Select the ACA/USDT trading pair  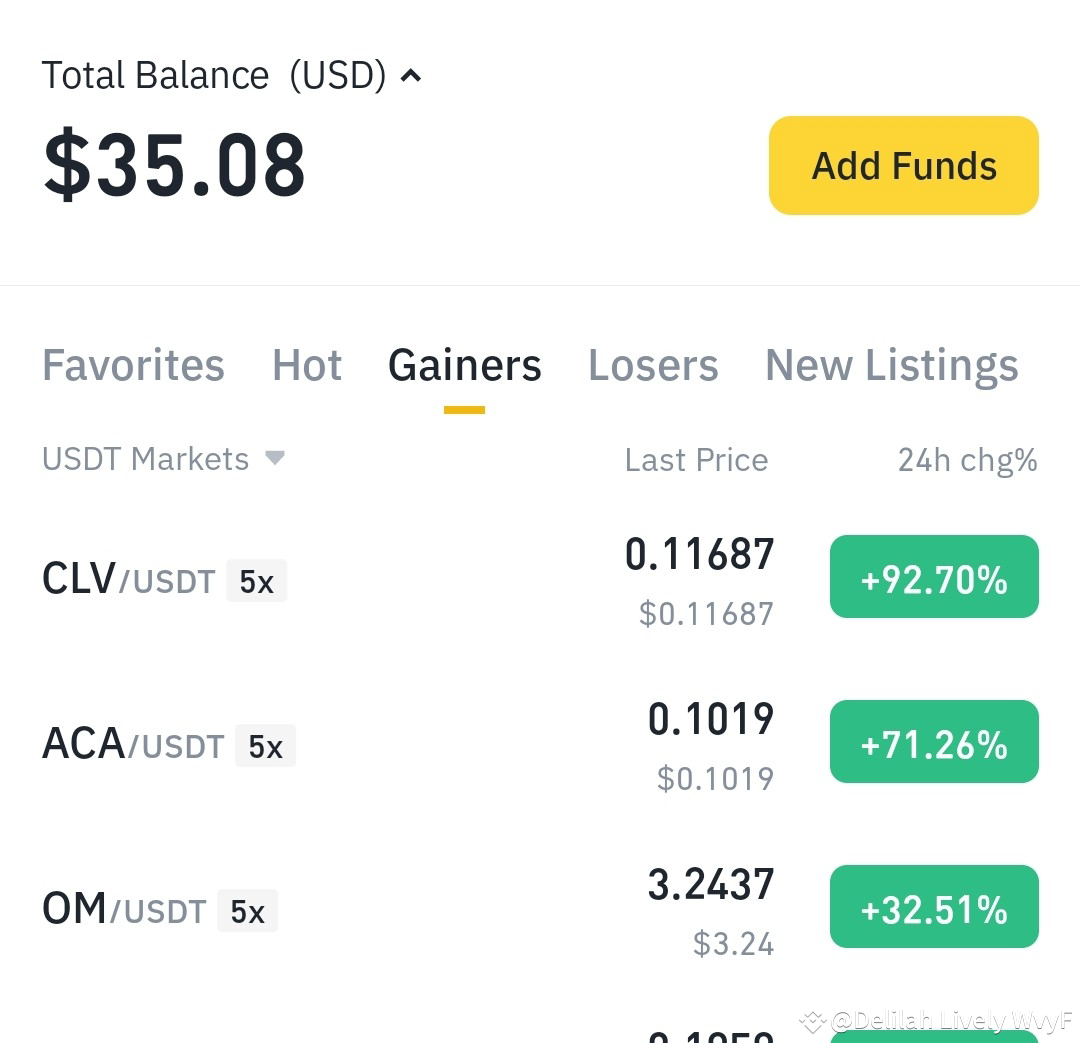[133, 743]
